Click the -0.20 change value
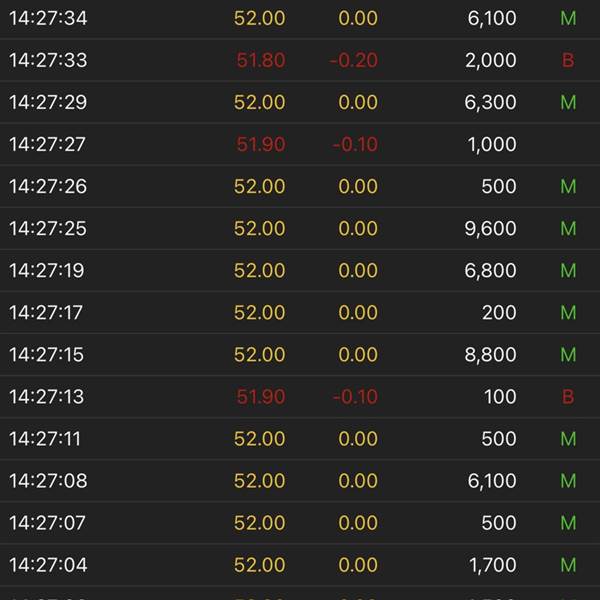The height and width of the screenshot is (600, 600). [354, 60]
